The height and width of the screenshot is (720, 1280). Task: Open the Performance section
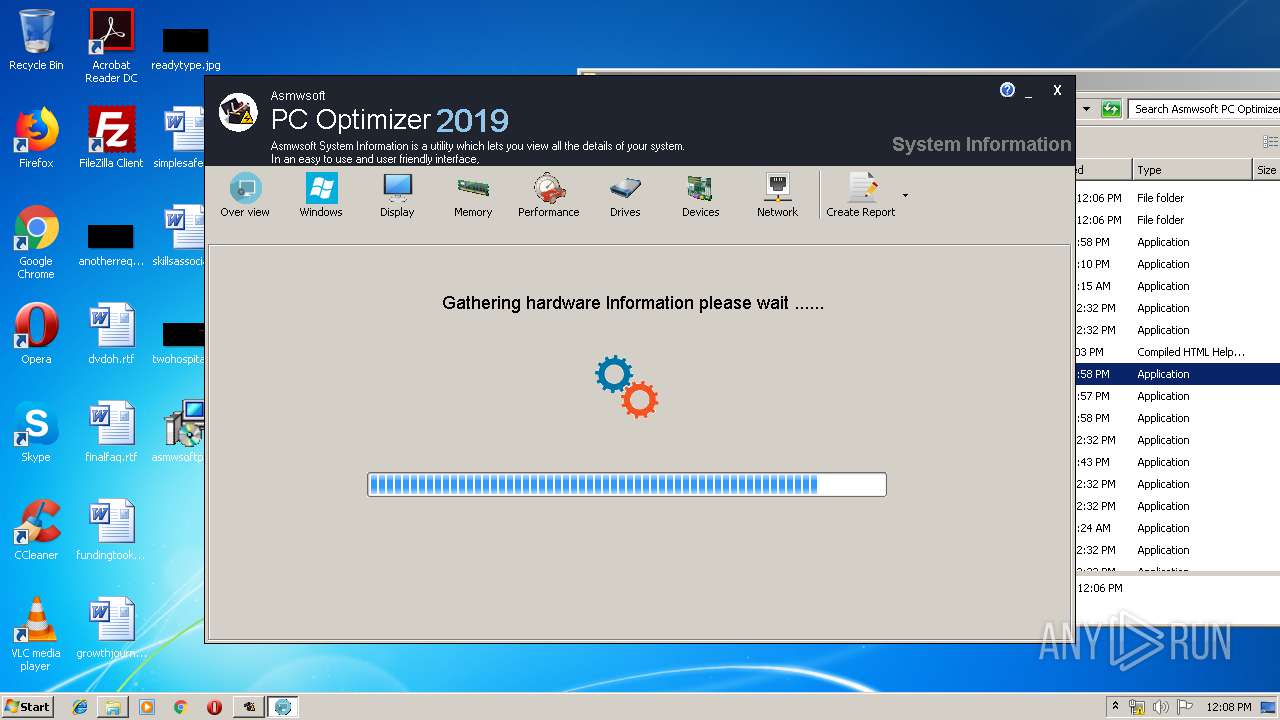click(549, 195)
